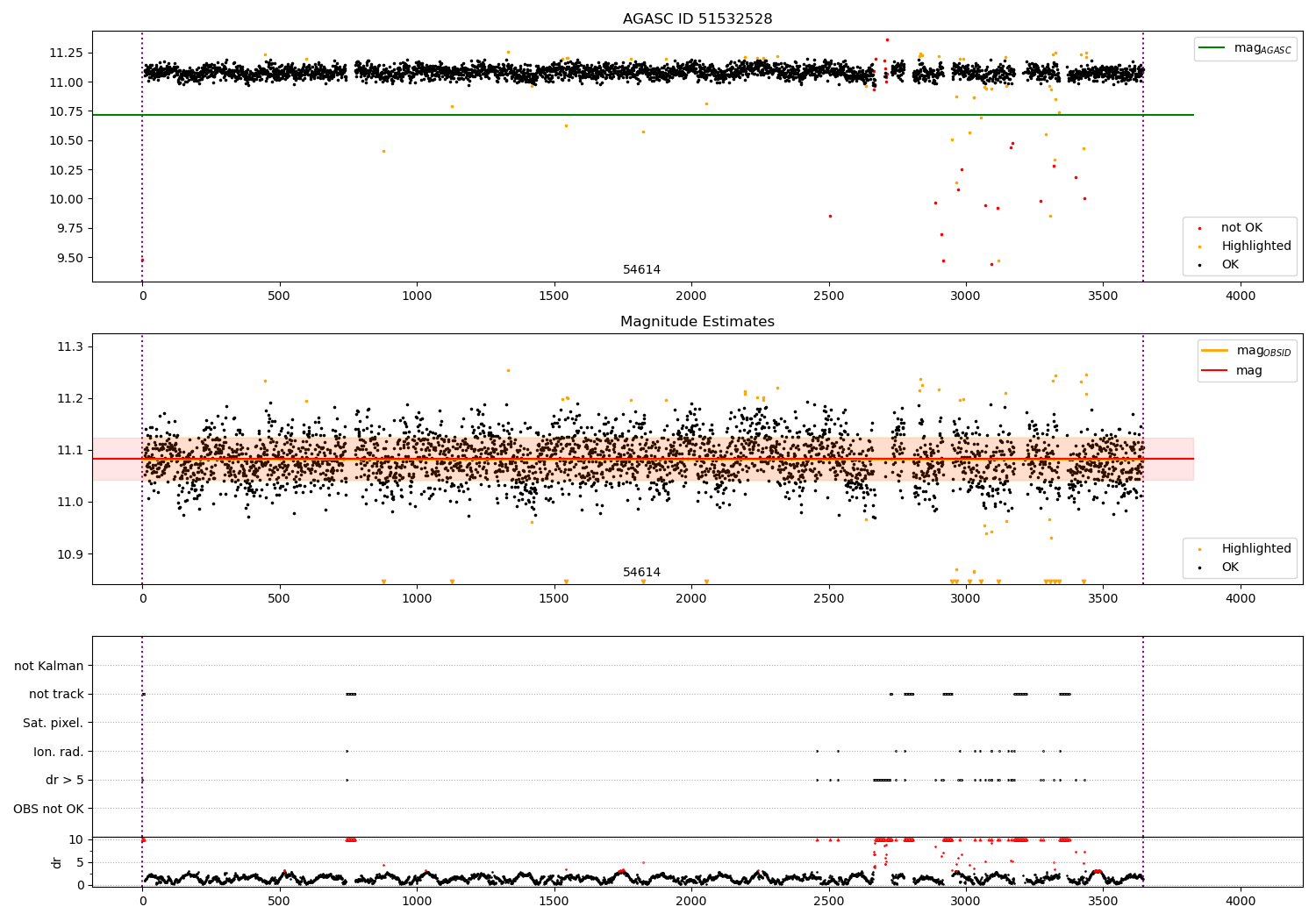This screenshot has height=921, width=1316.
Task: Click the 5 tick on the dr axis
Action: (x=81, y=863)
